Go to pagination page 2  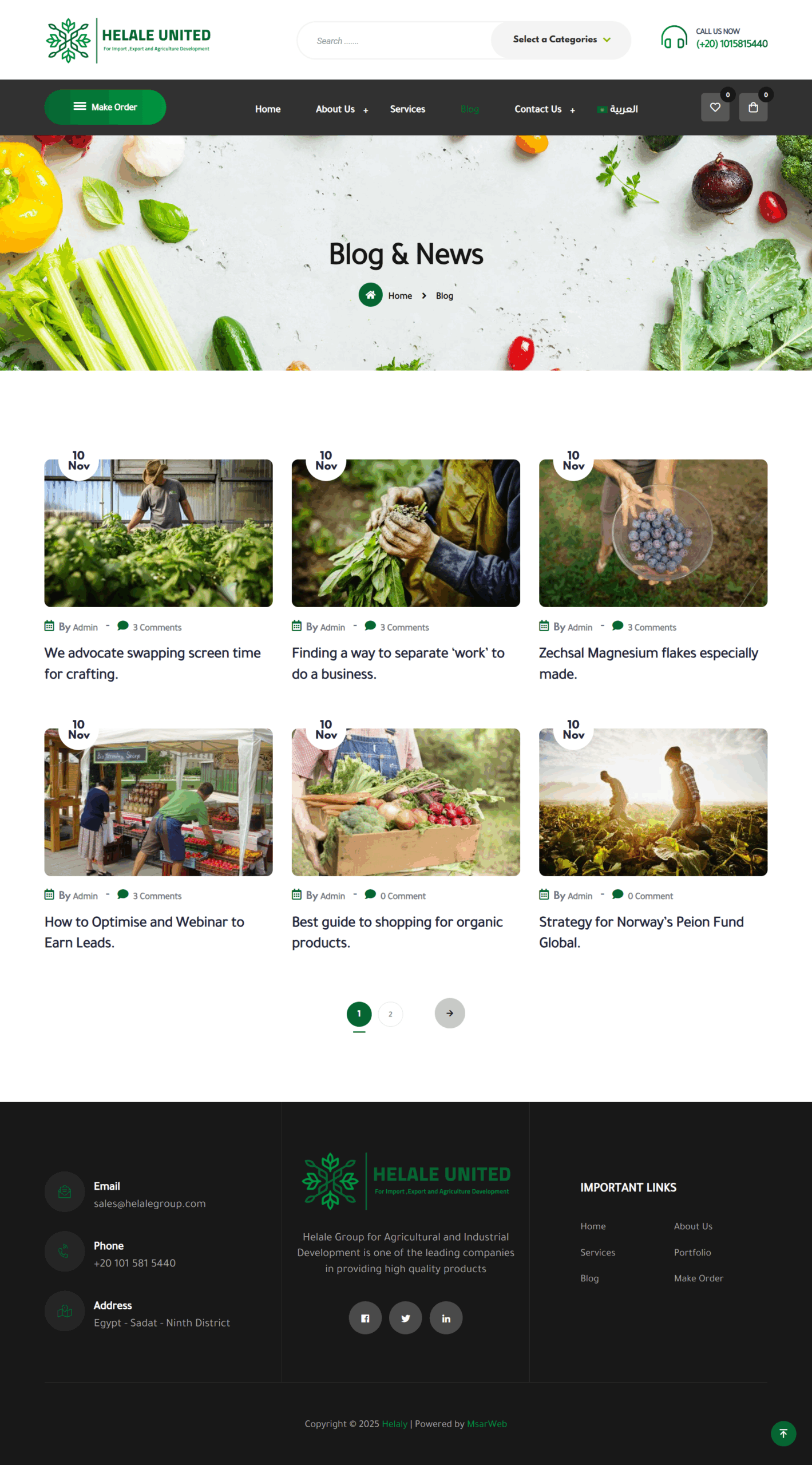pos(390,1014)
